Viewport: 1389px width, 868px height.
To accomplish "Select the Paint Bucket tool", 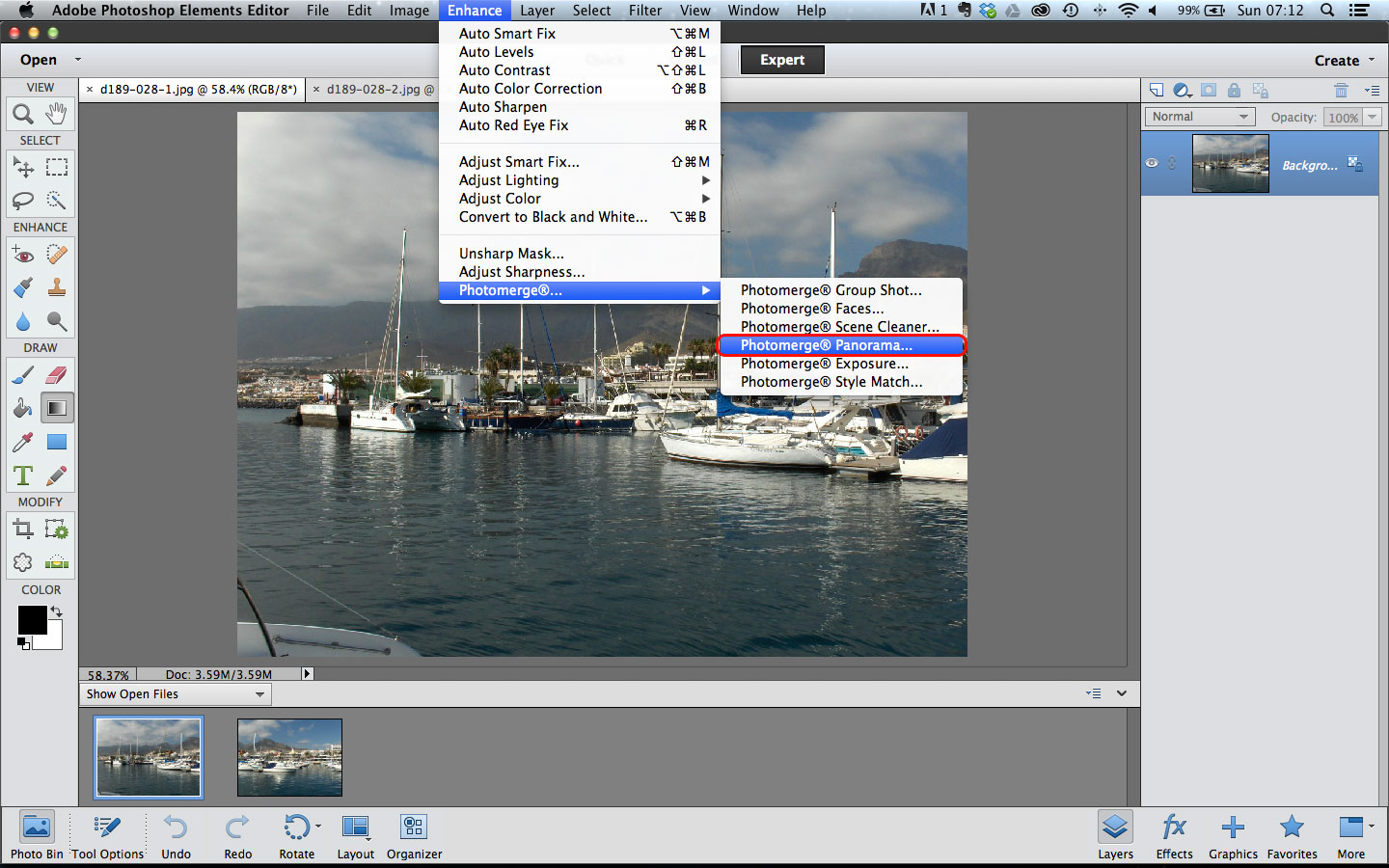I will (23, 409).
